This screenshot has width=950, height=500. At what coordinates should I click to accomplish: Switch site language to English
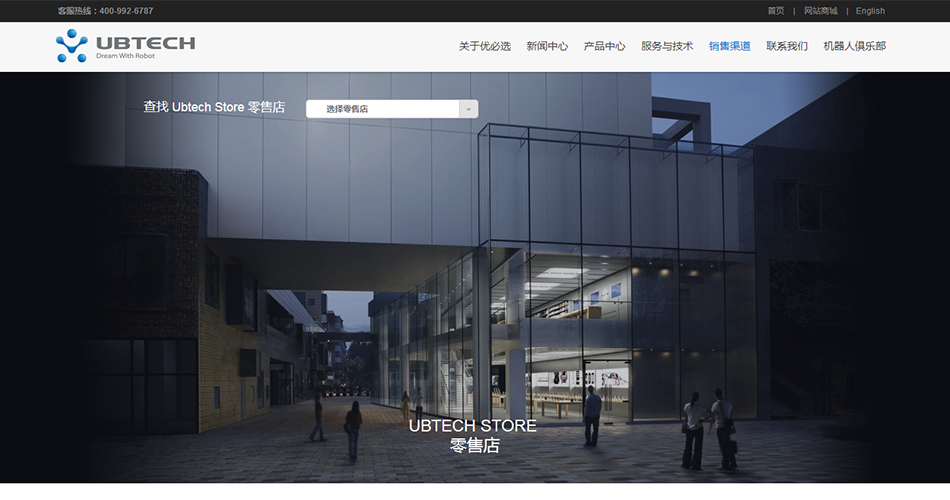(x=870, y=11)
